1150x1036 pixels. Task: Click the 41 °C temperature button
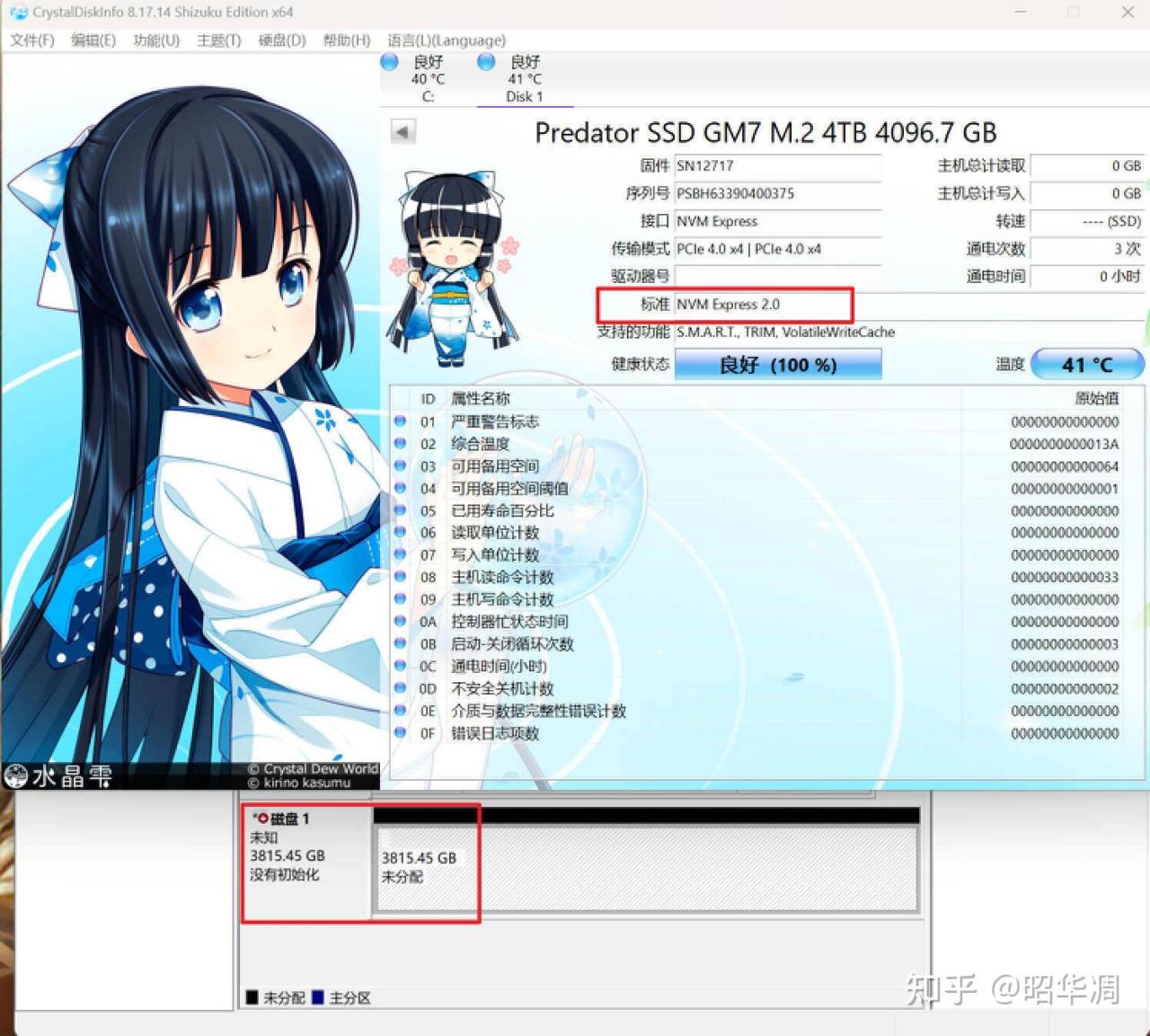tap(1087, 365)
